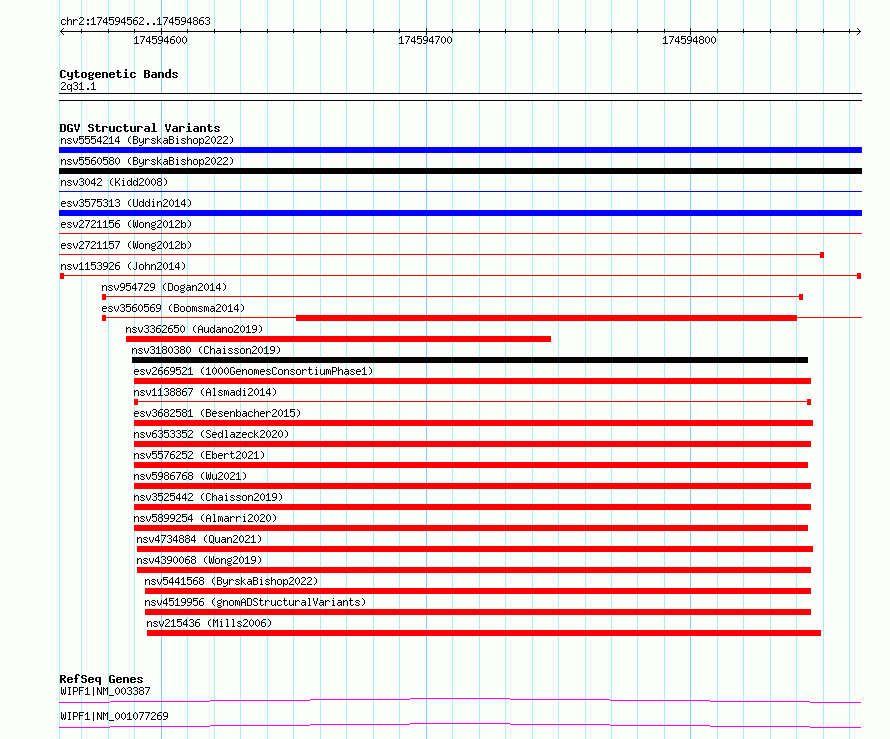The width and height of the screenshot is (890, 739).
Task: Click the RefSeq Genes track title
Action: (x=101, y=679)
